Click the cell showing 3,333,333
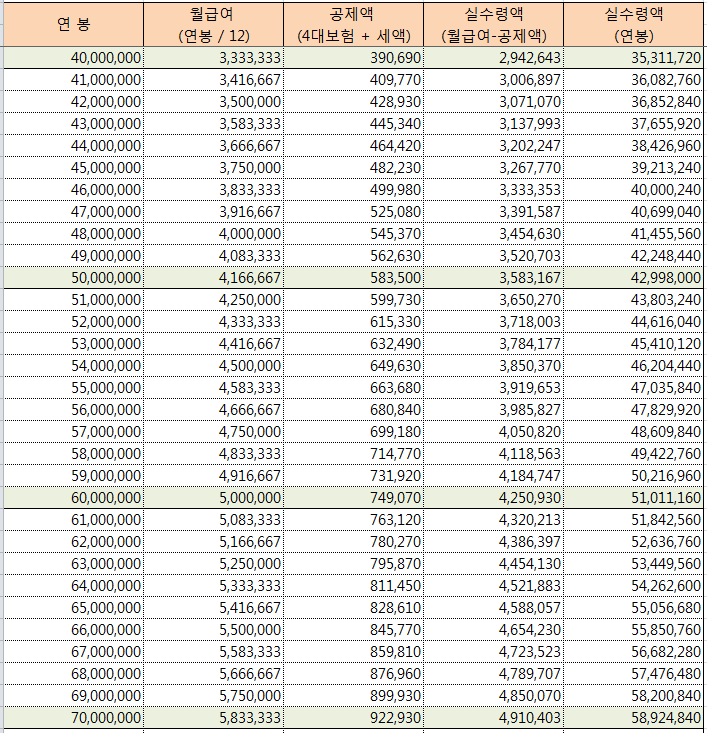Screen dimensions: 707x733 click(x=213, y=58)
